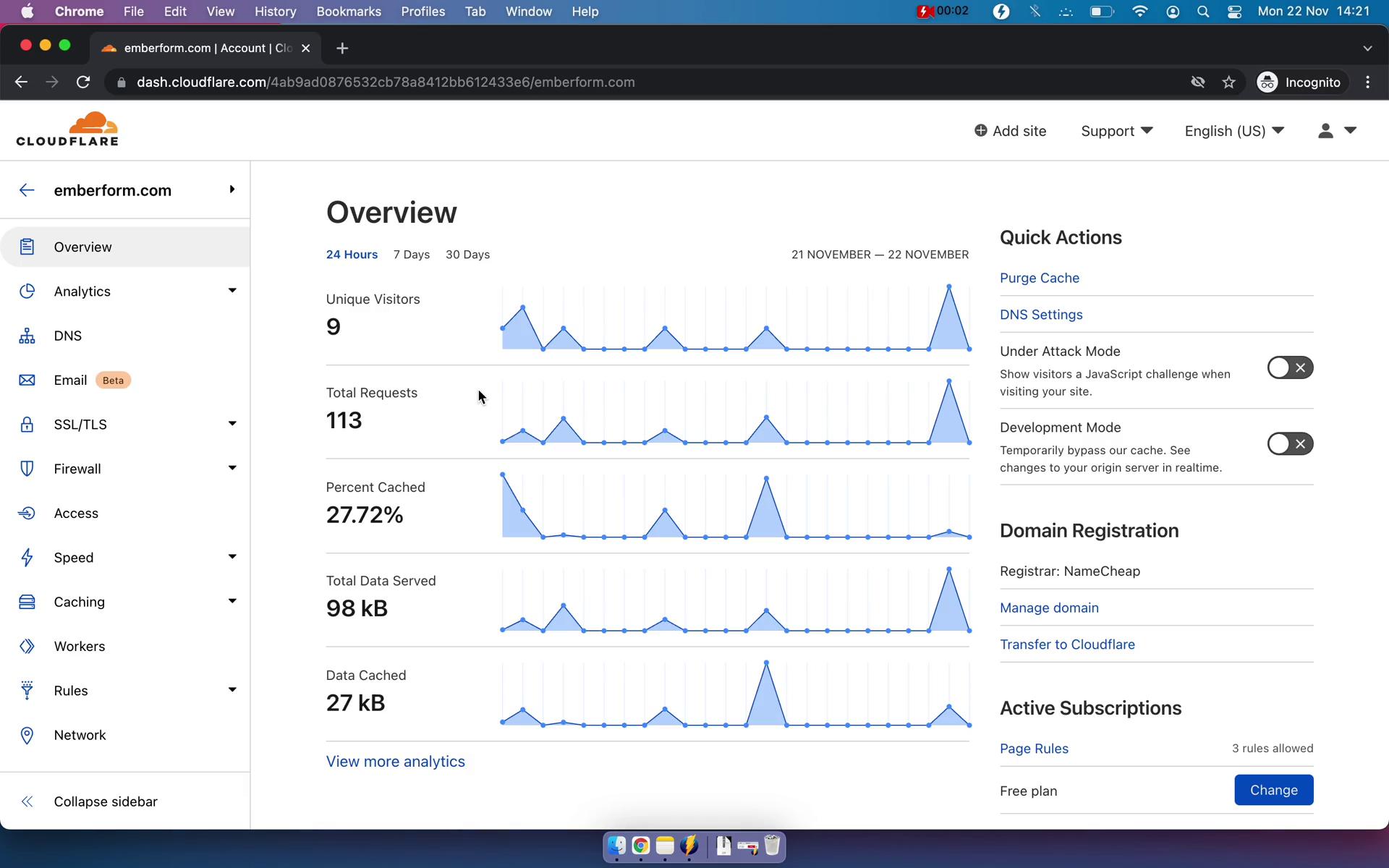Click Transfer to Cloudflare link
This screenshot has width=1389, height=868.
click(1067, 644)
